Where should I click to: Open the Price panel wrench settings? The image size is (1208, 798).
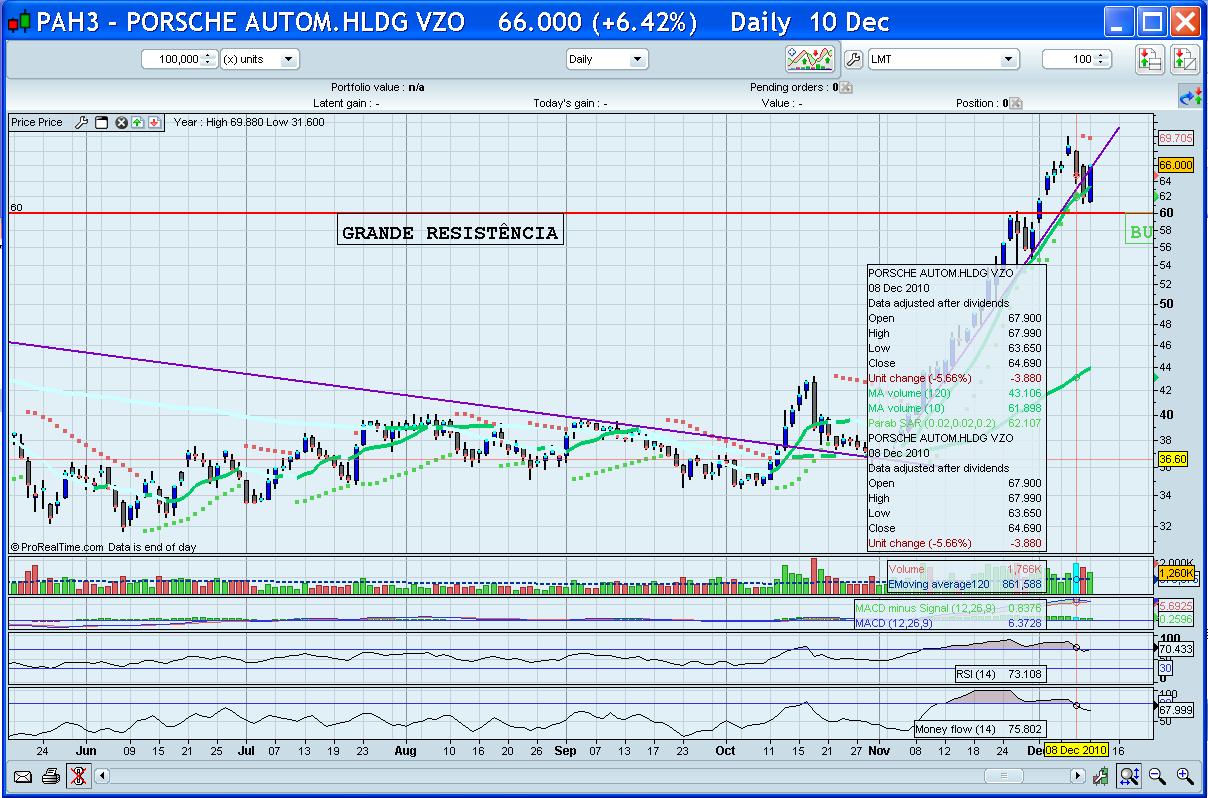pos(82,123)
